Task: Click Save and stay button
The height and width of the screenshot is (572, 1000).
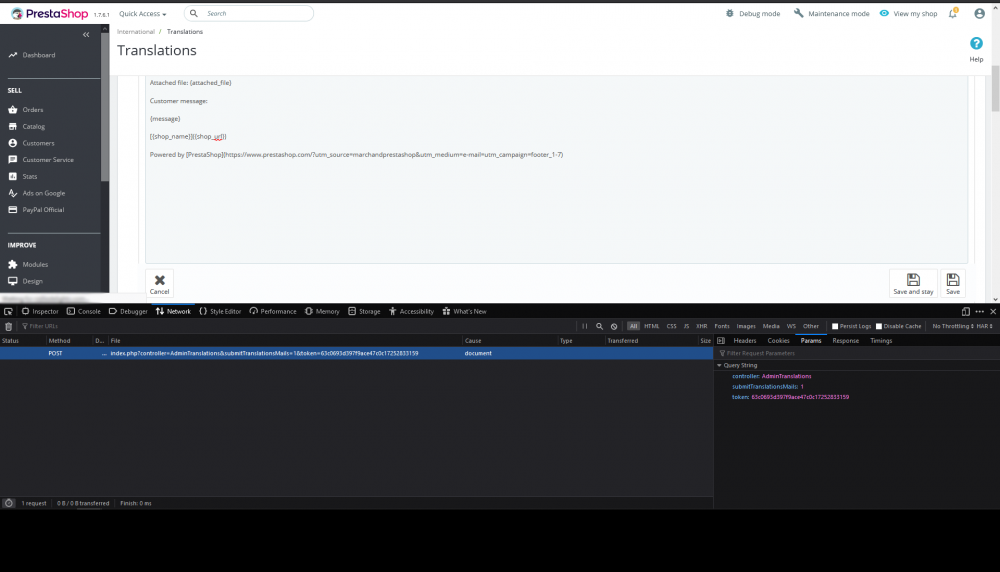Action: (913, 284)
